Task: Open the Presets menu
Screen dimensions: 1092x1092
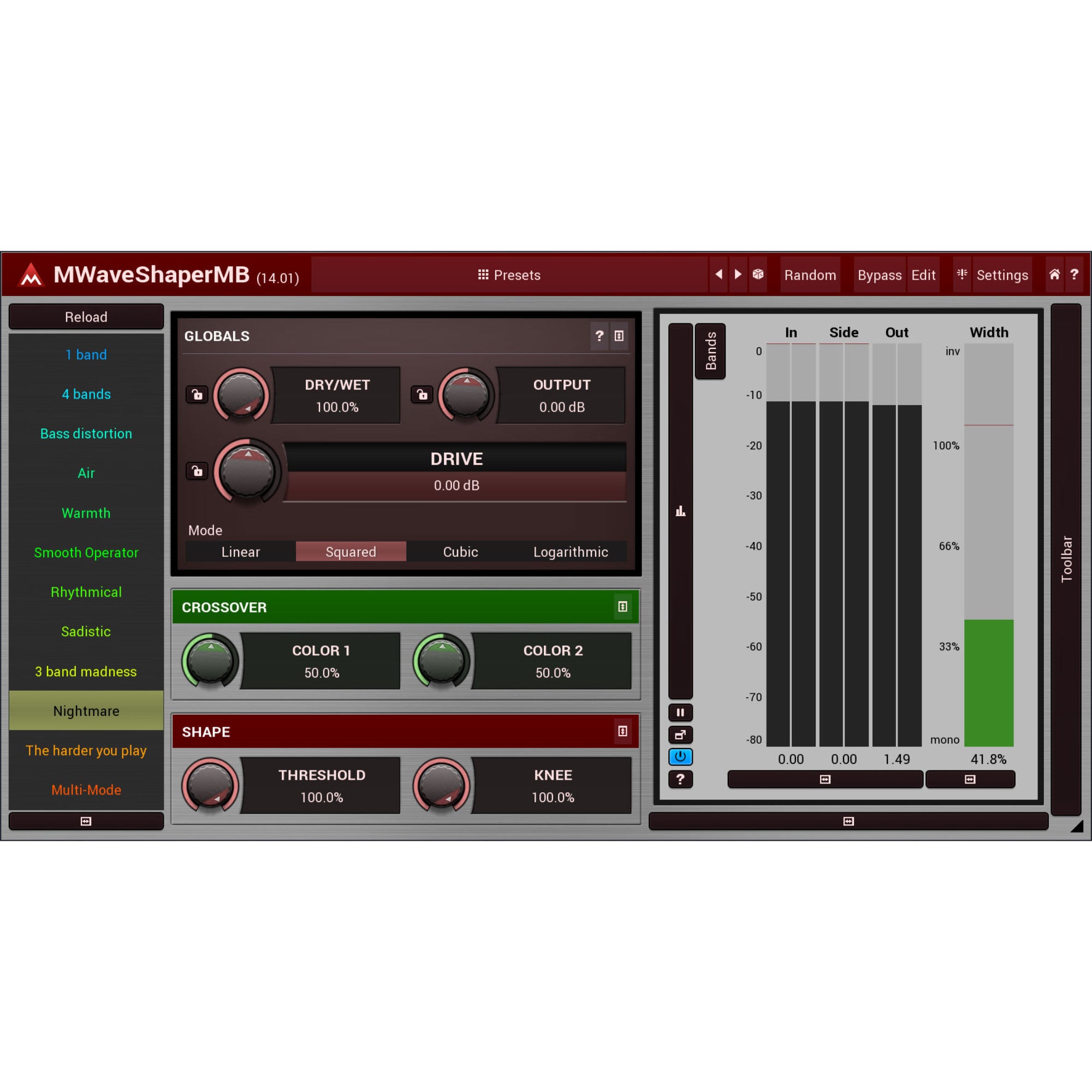Action: click(509, 275)
